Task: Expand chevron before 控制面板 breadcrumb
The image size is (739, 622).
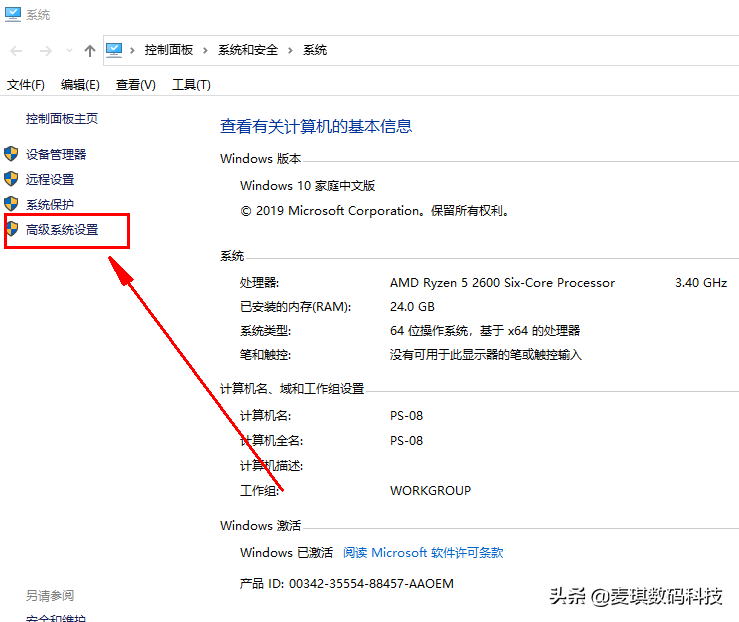Action: [x=132, y=50]
